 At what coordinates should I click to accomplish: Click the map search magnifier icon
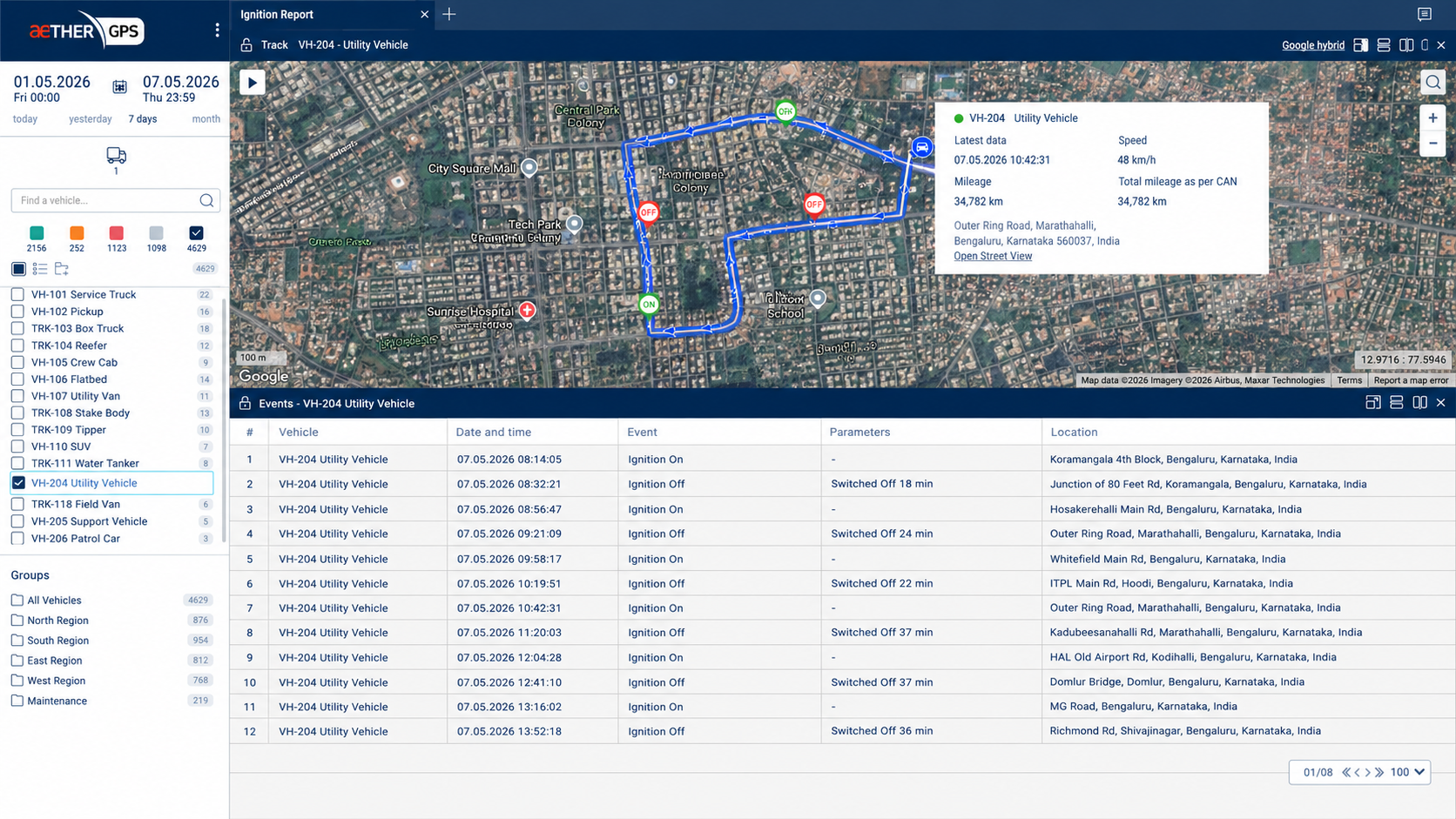[1432, 83]
